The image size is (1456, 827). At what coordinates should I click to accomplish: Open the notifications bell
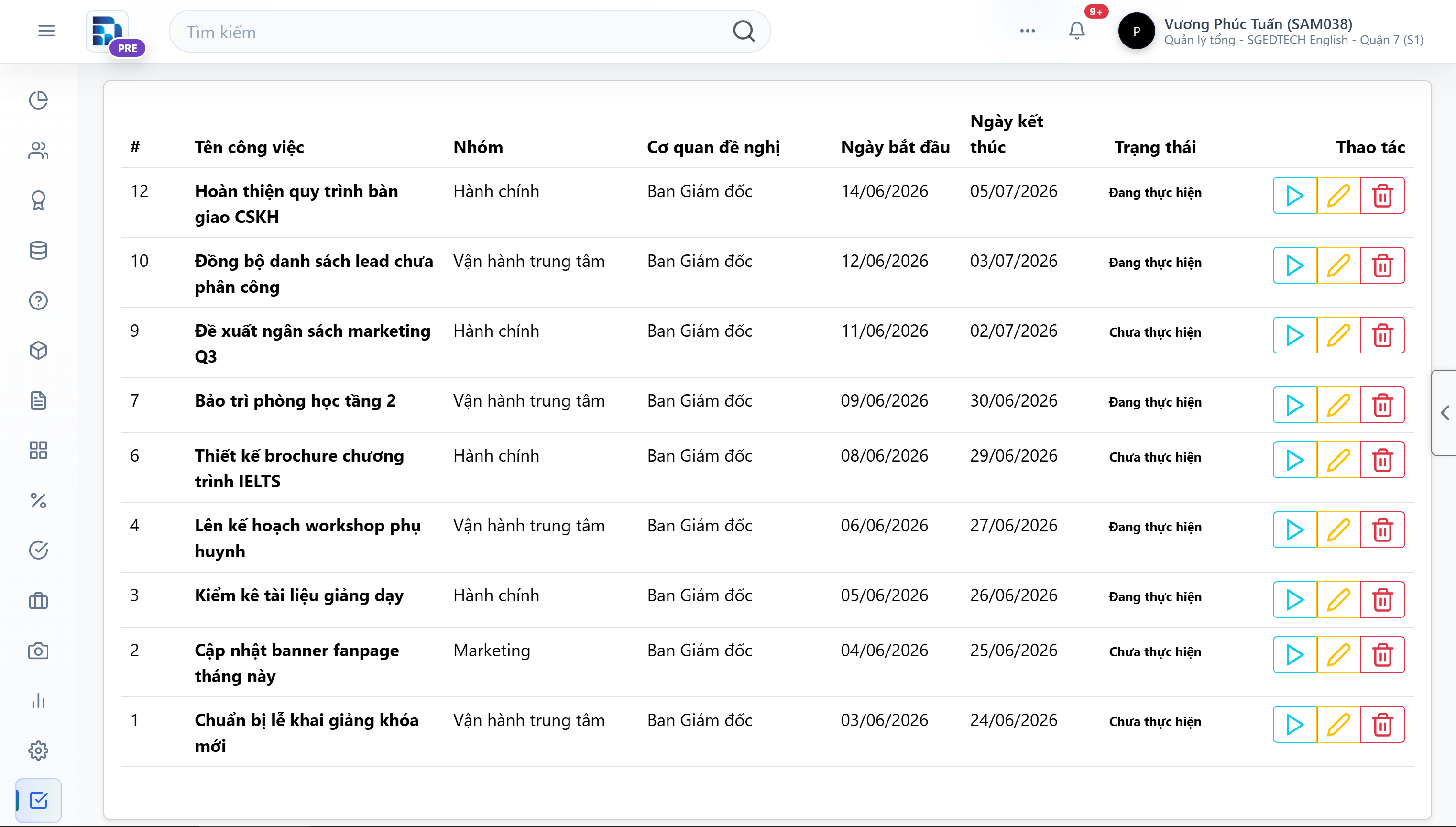1077,31
